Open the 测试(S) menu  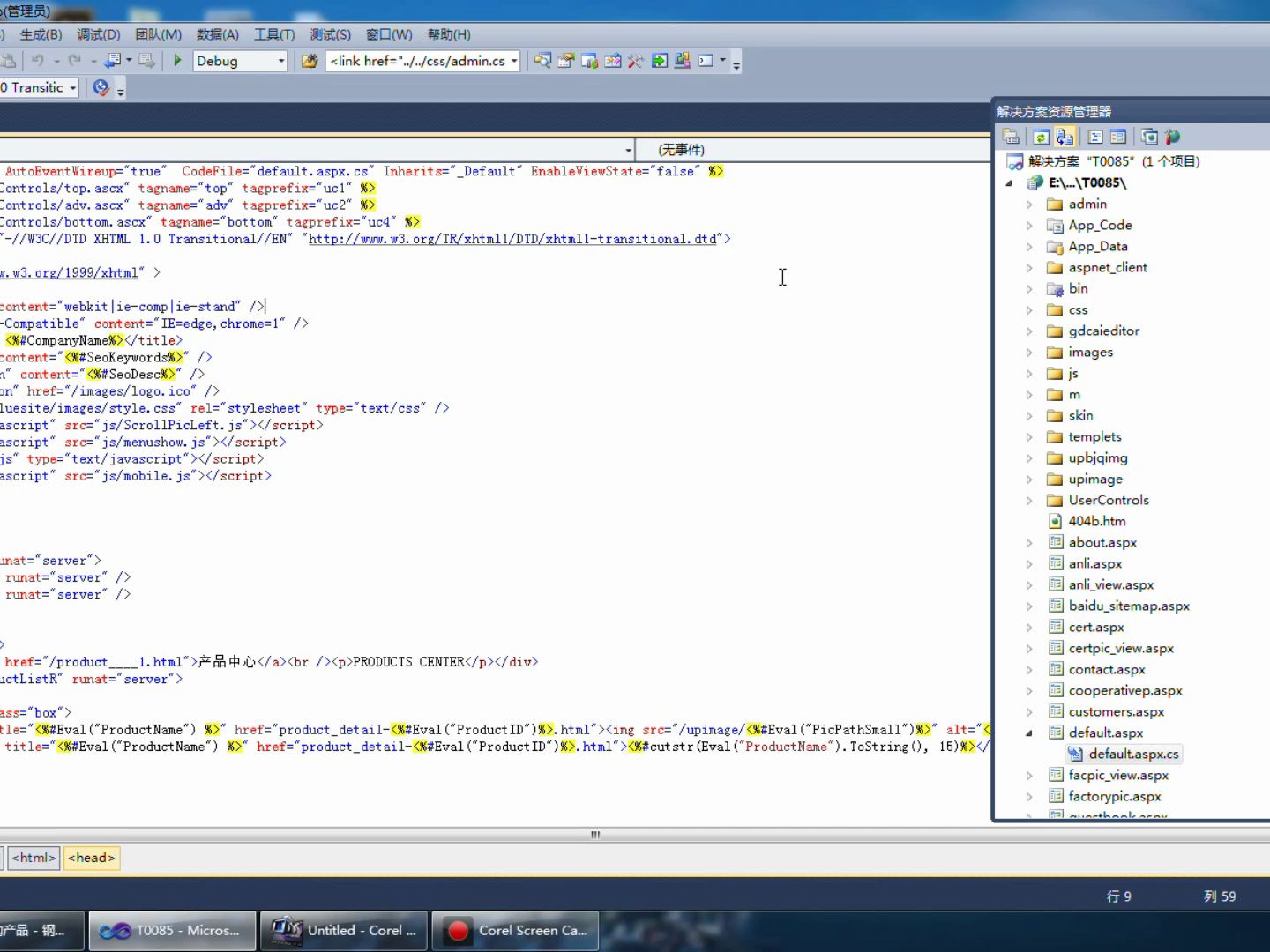coord(330,34)
